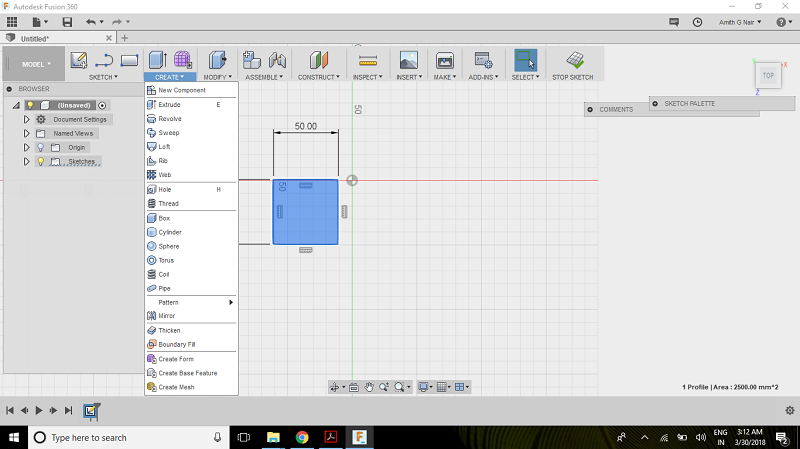Click the TOP face of ViewCube
This screenshot has width=800, height=449.
(768, 76)
